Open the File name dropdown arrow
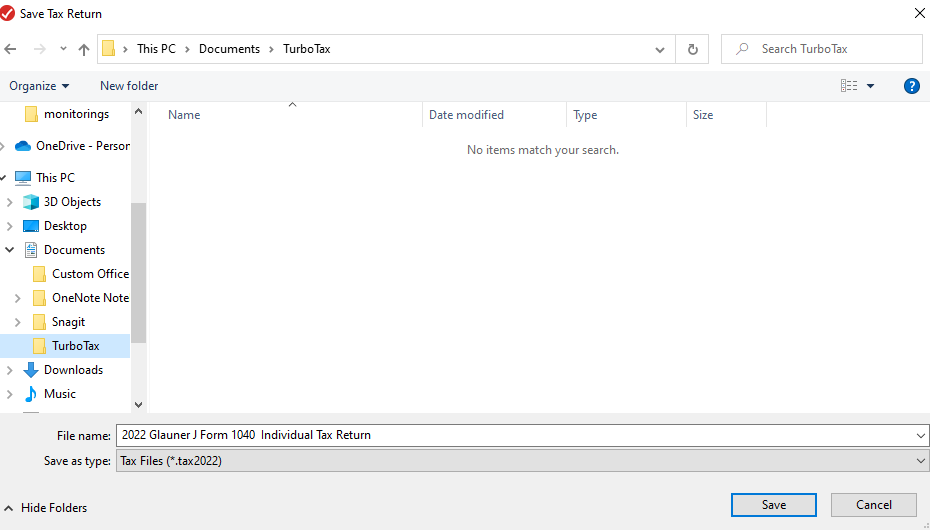This screenshot has height=530, width=930. [x=921, y=436]
